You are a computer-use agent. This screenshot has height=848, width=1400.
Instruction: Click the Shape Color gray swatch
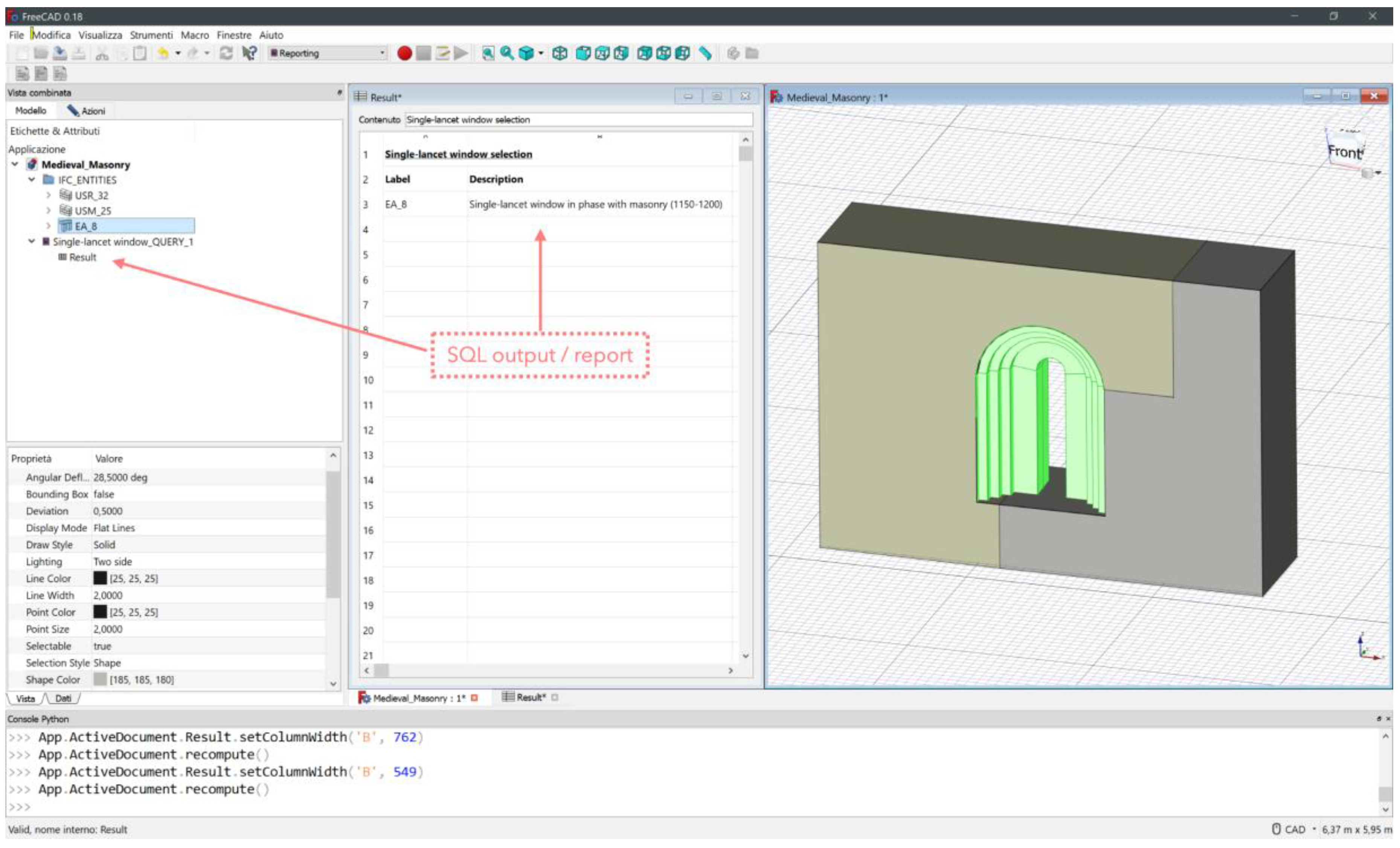[100, 679]
